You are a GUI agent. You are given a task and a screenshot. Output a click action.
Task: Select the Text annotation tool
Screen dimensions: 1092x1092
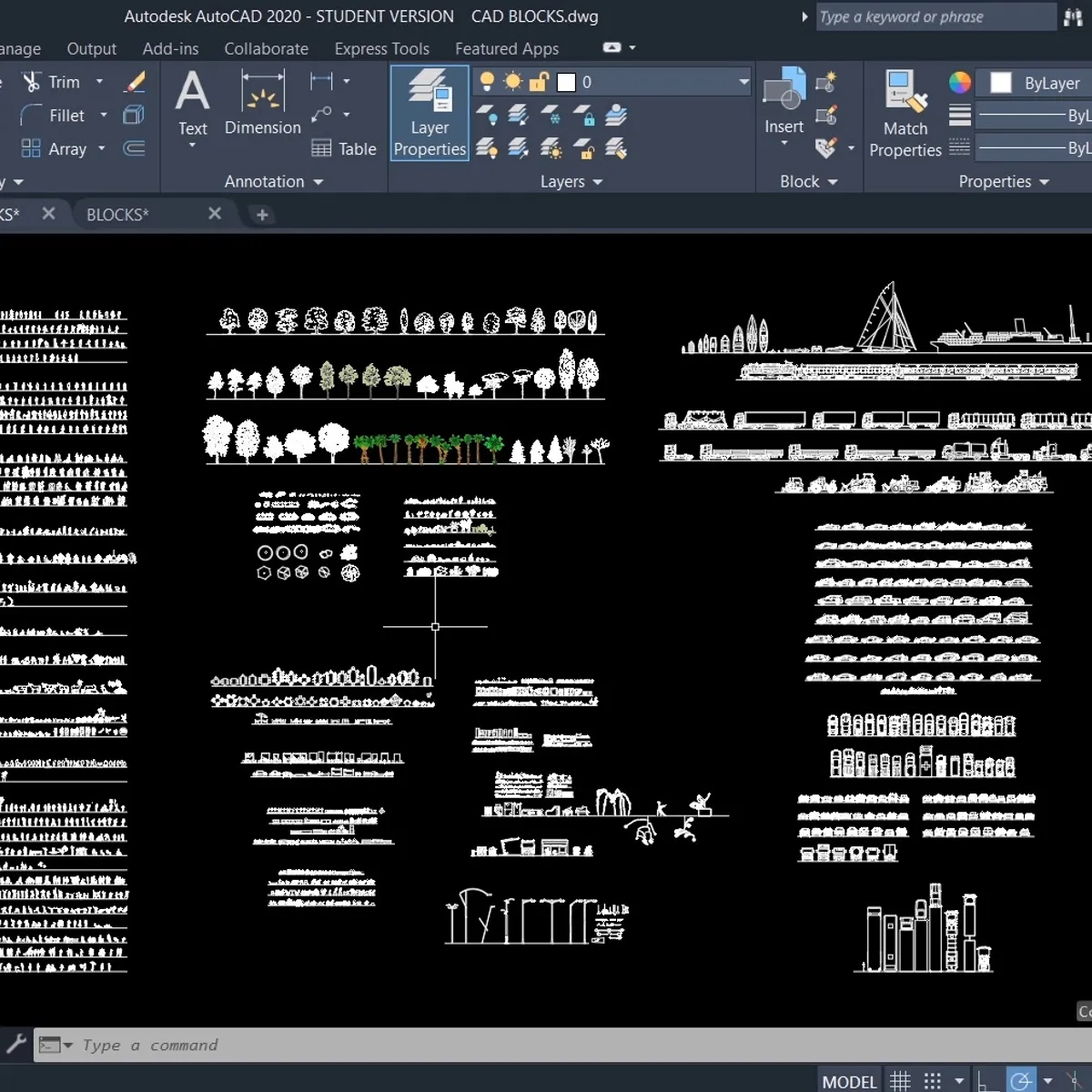(x=192, y=103)
